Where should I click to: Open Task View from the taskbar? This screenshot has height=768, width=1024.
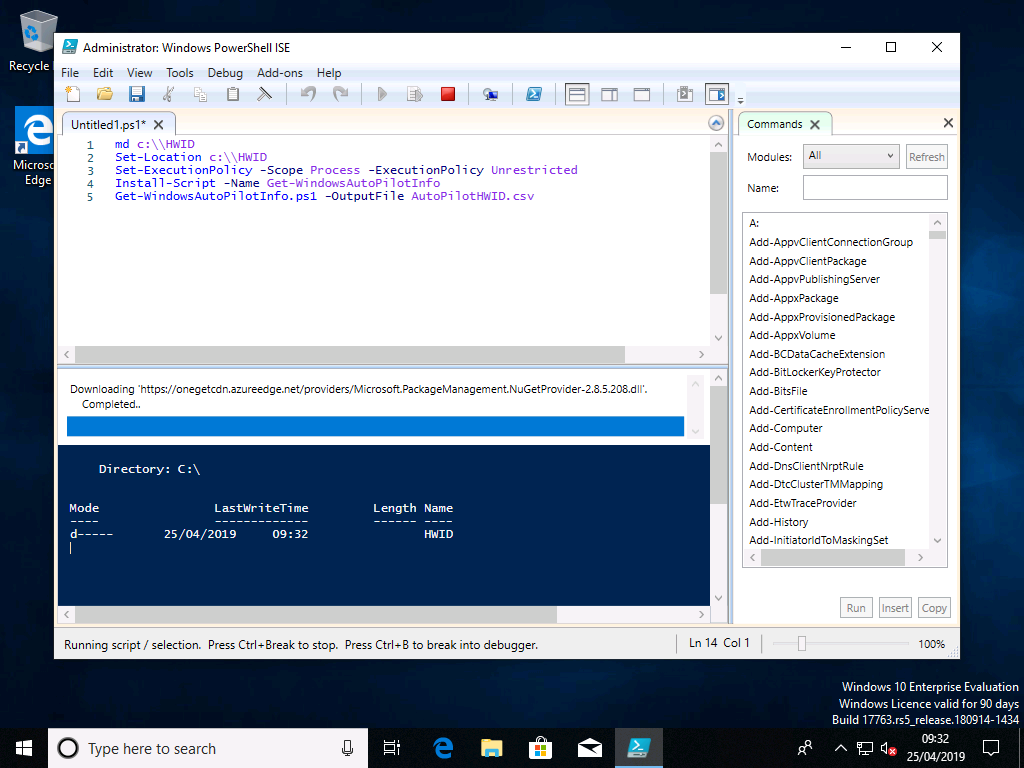(392, 748)
